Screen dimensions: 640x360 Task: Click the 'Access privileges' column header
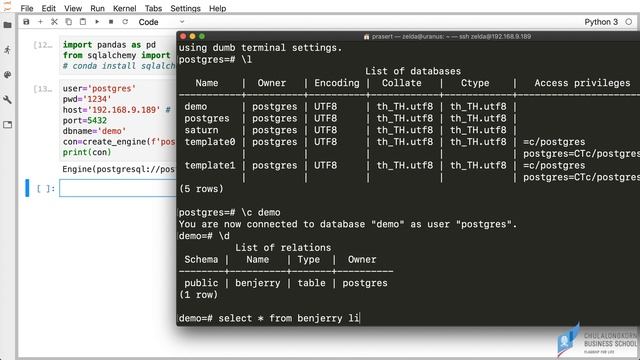point(582,83)
